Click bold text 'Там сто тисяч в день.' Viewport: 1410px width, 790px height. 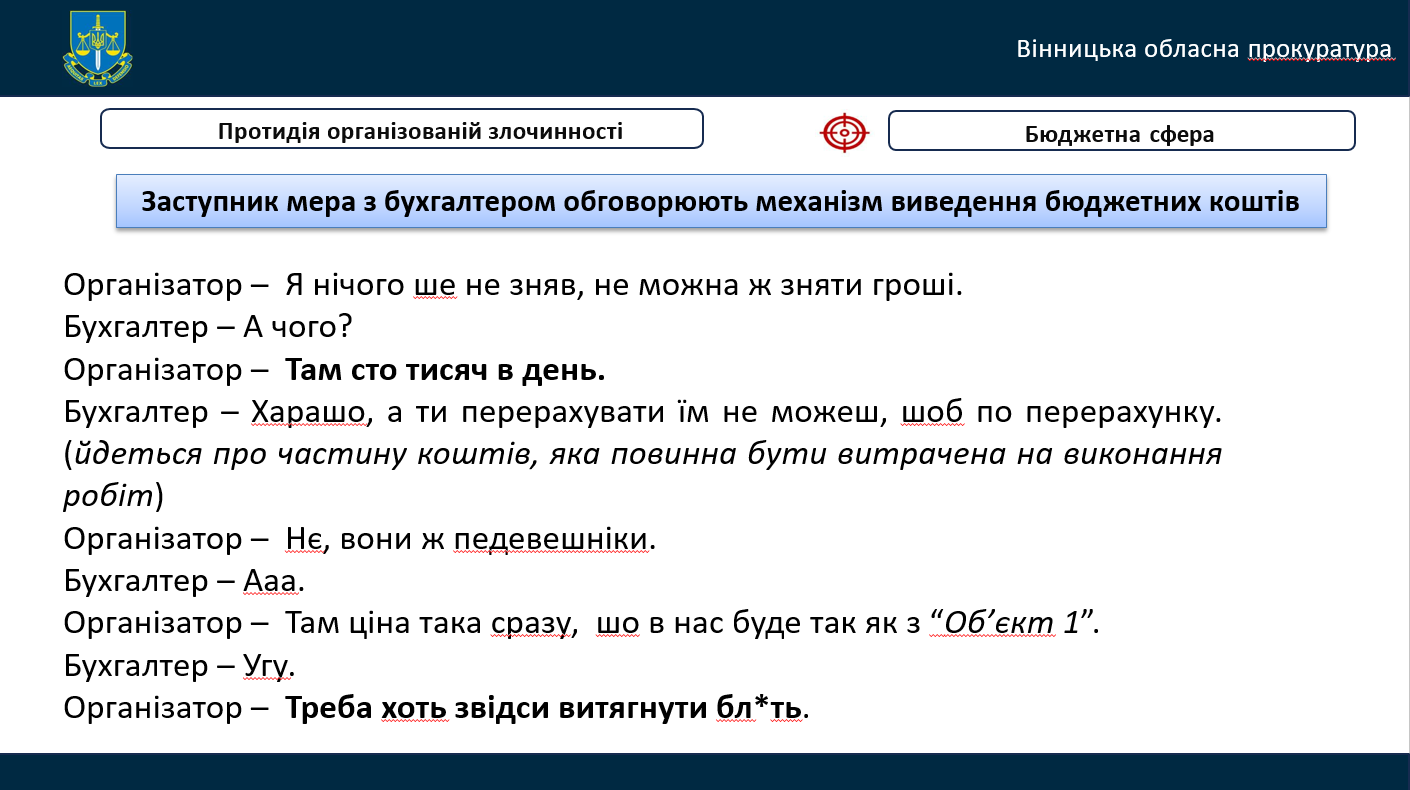click(446, 370)
